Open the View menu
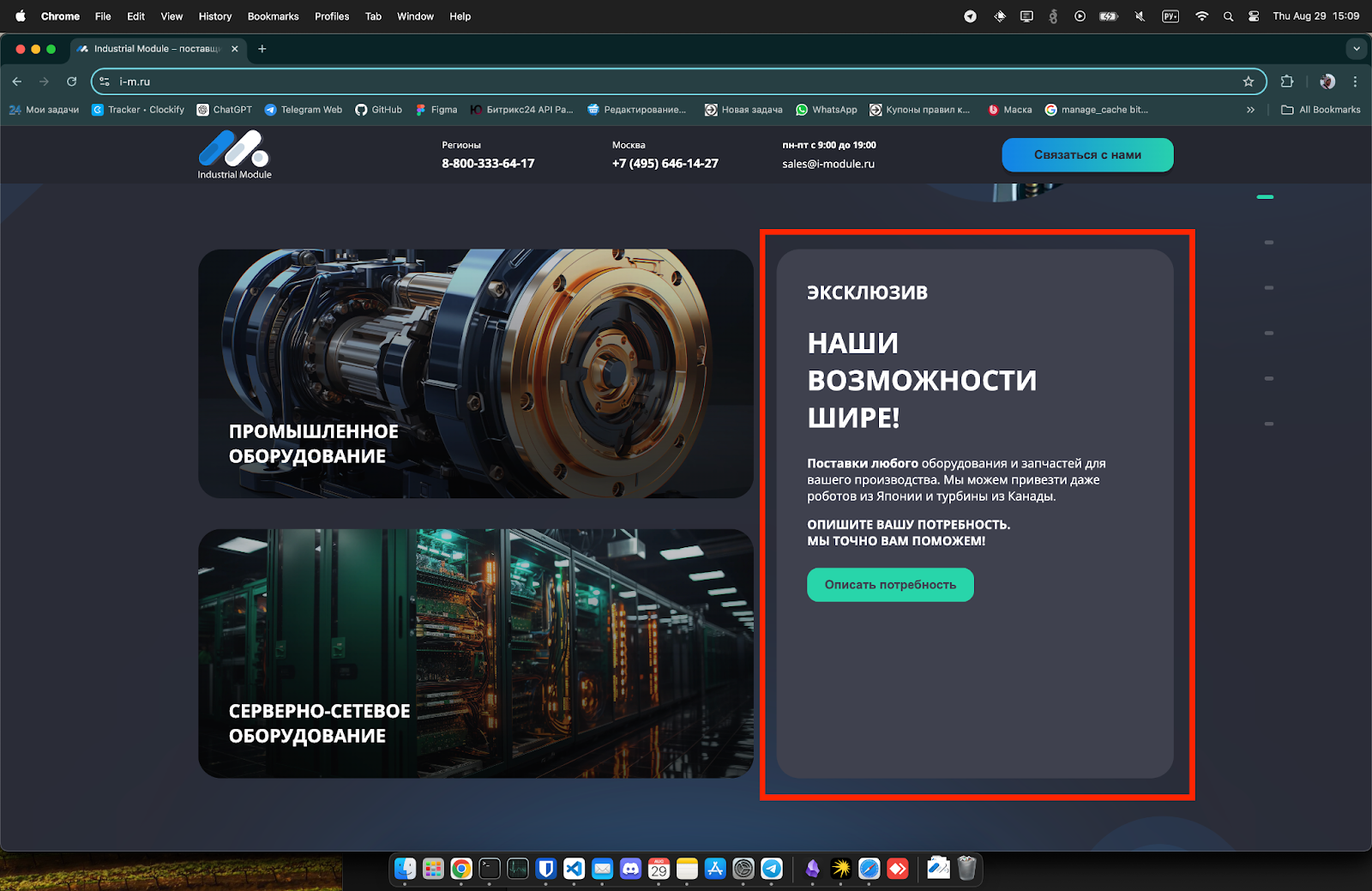Screen dimensions: 1372x891 [x=171, y=16]
